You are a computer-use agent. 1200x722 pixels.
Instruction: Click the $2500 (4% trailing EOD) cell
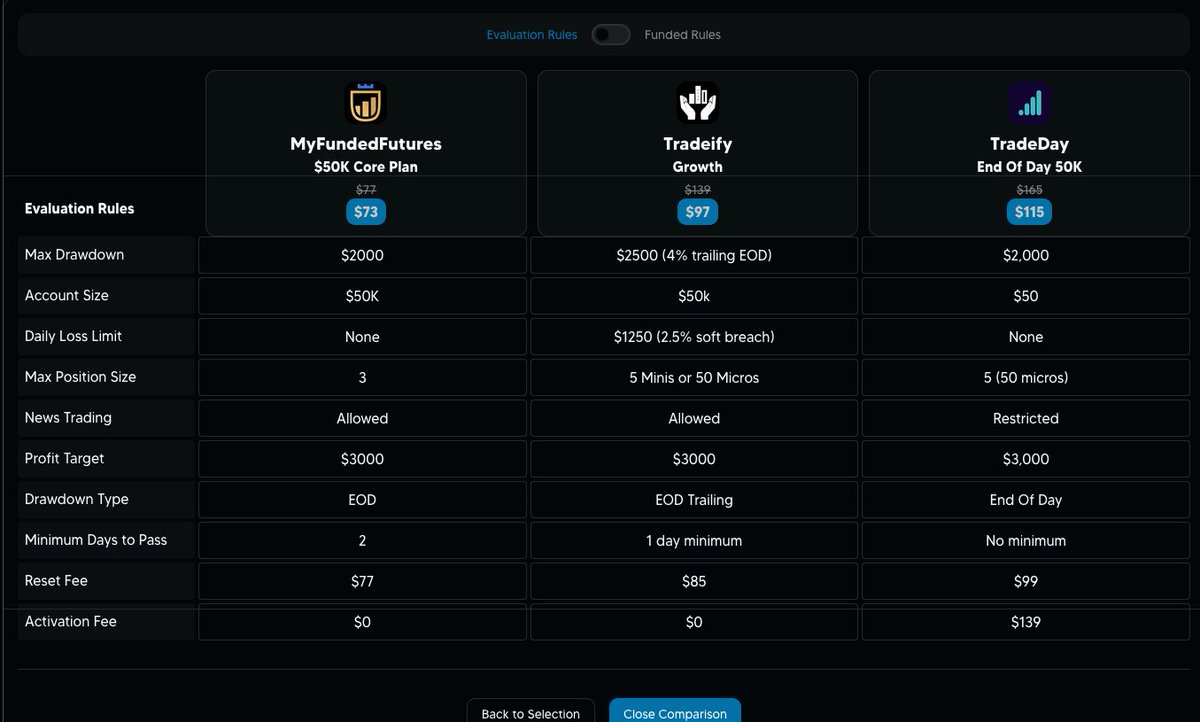[694, 255]
